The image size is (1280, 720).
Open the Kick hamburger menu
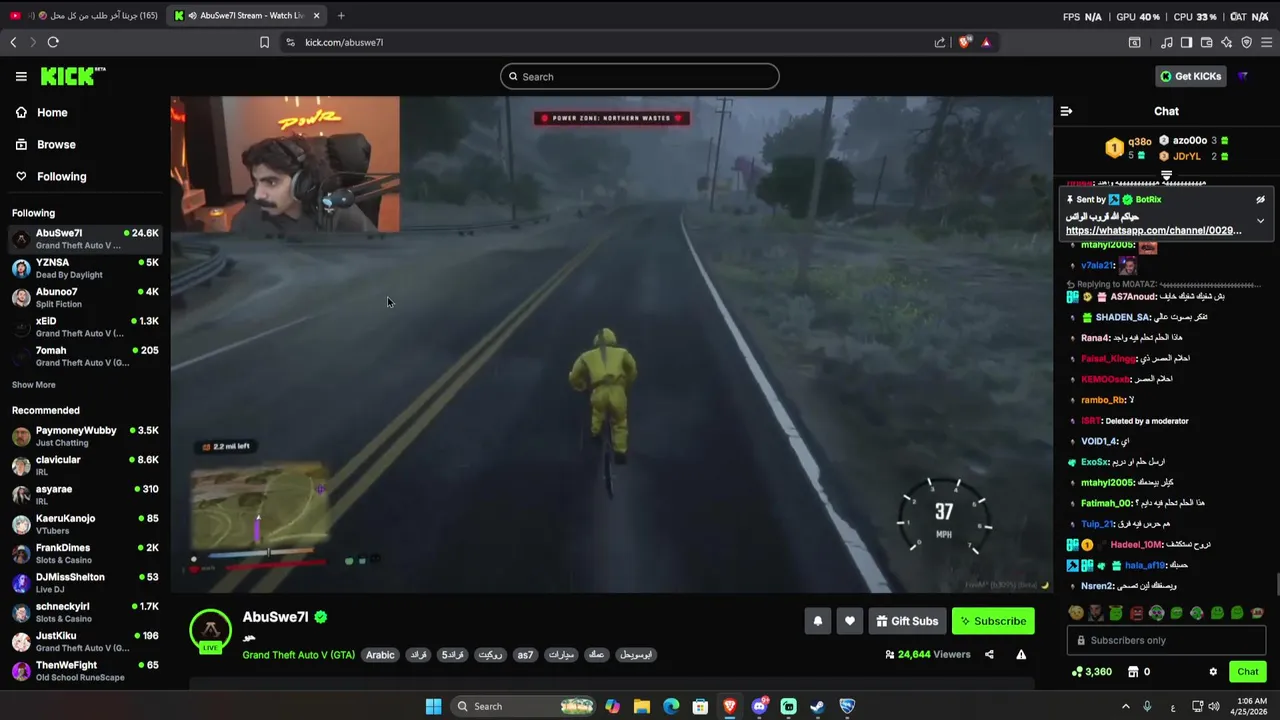click(21, 76)
